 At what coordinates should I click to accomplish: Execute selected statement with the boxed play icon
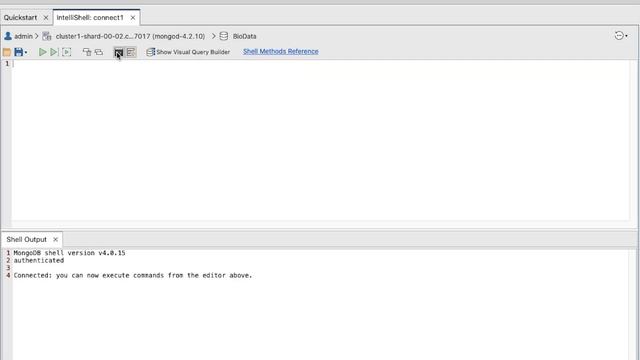pos(67,52)
